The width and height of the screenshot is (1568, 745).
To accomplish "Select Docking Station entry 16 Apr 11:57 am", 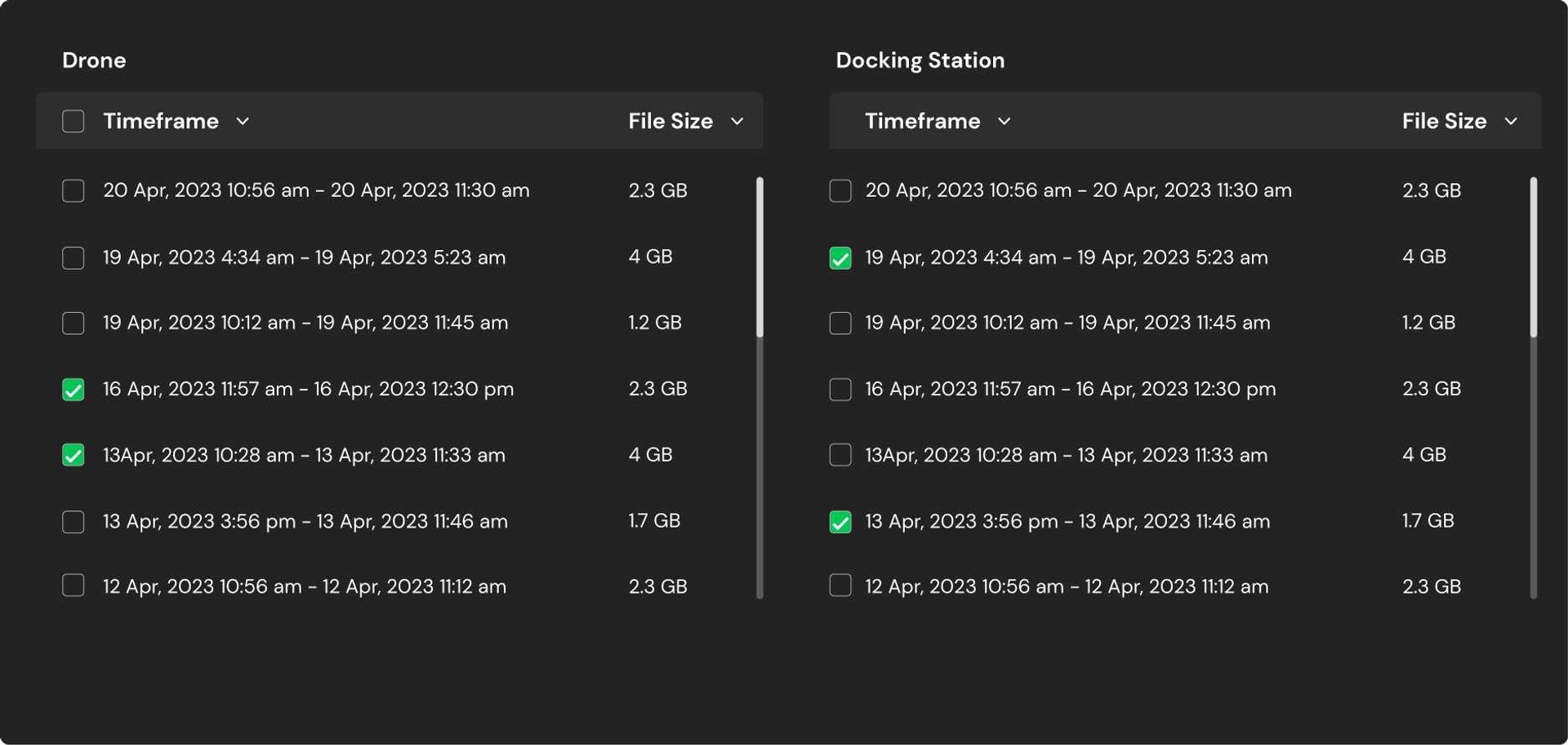I will [1071, 389].
